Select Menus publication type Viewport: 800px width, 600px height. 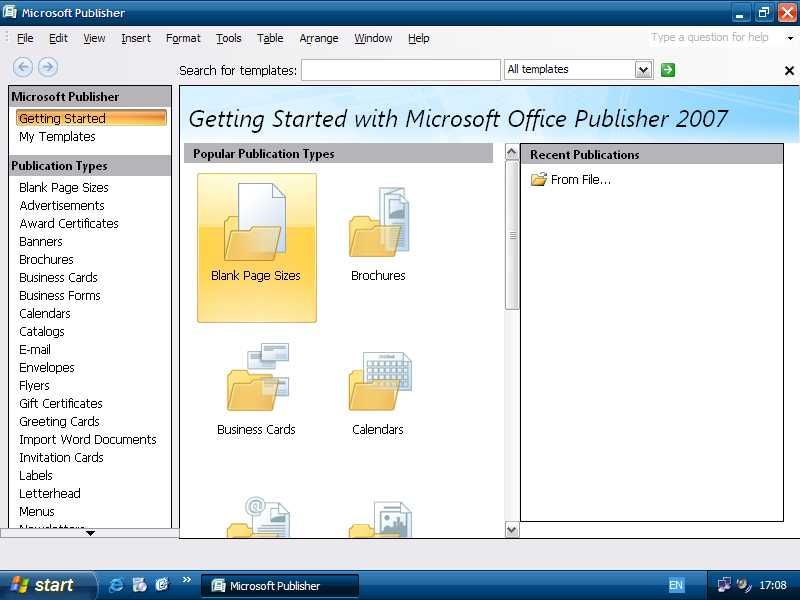pyautogui.click(x=37, y=512)
